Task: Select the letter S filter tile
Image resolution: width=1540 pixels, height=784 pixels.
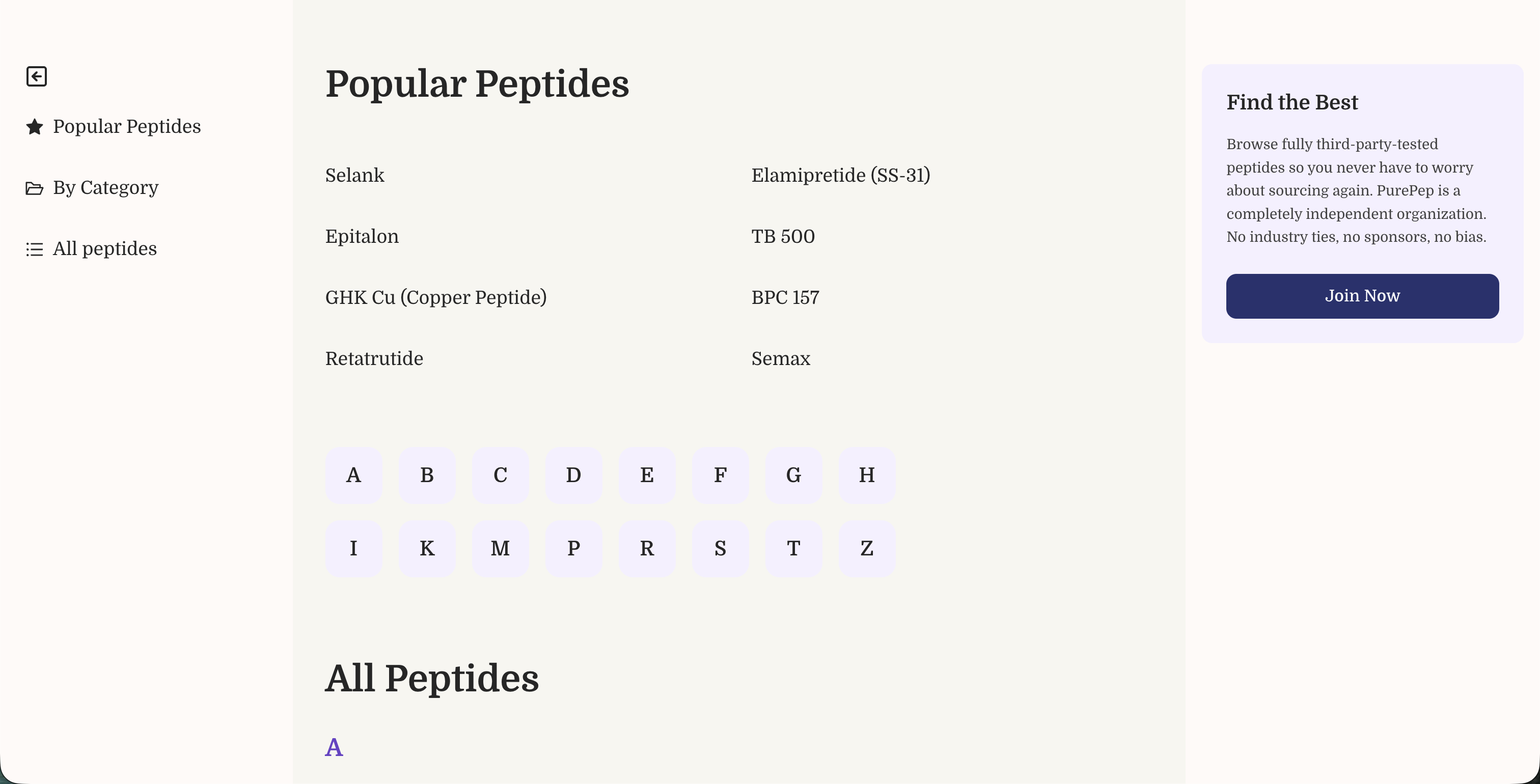Action: (x=720, y=548)
